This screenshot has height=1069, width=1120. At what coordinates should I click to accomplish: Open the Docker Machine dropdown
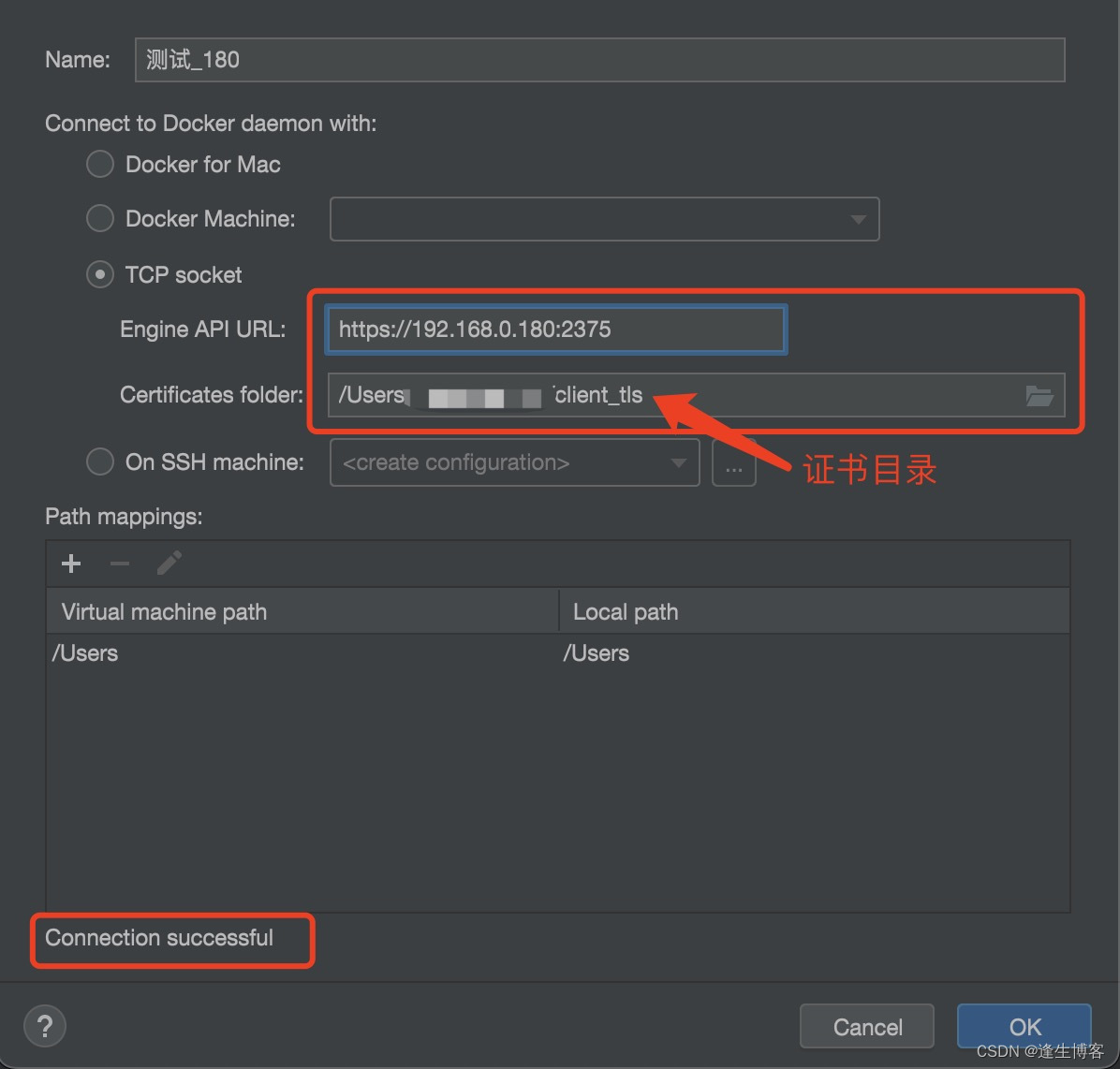(x=858, y=219)
